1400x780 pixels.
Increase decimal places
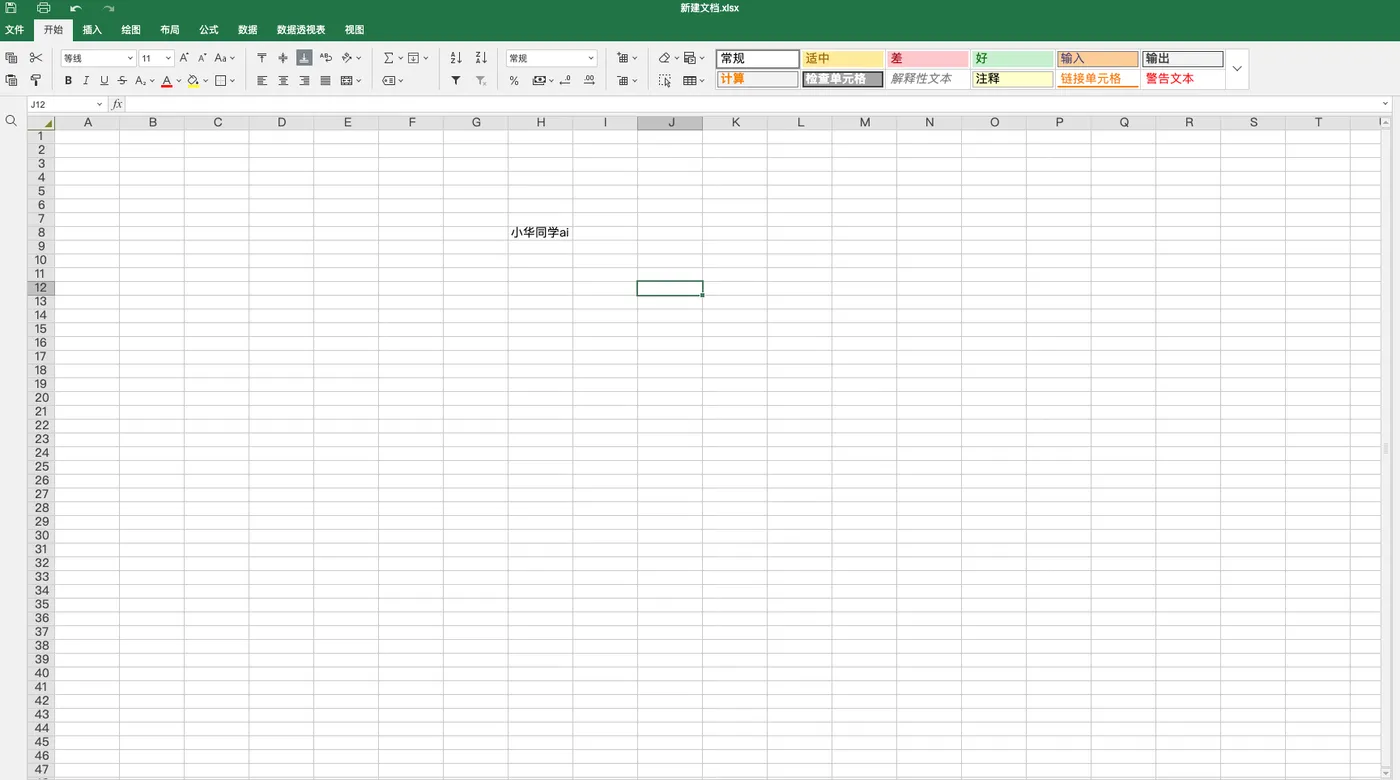[589, 81]
